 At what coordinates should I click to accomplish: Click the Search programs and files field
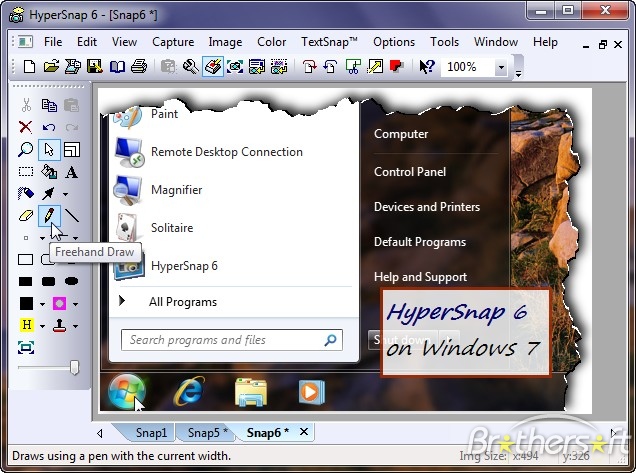coord(231,340)
